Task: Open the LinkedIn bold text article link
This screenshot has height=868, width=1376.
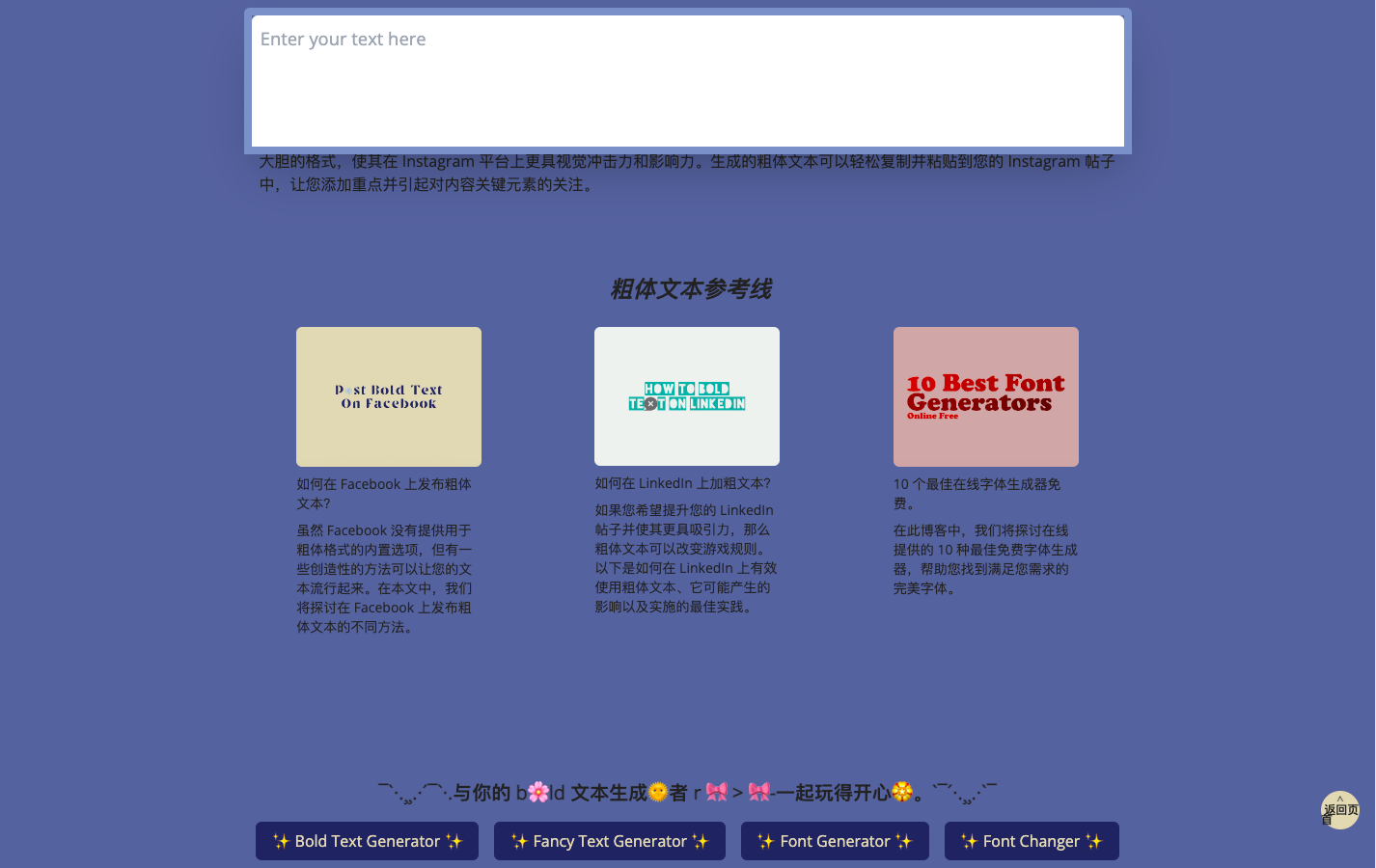Action: pos(681,483)
